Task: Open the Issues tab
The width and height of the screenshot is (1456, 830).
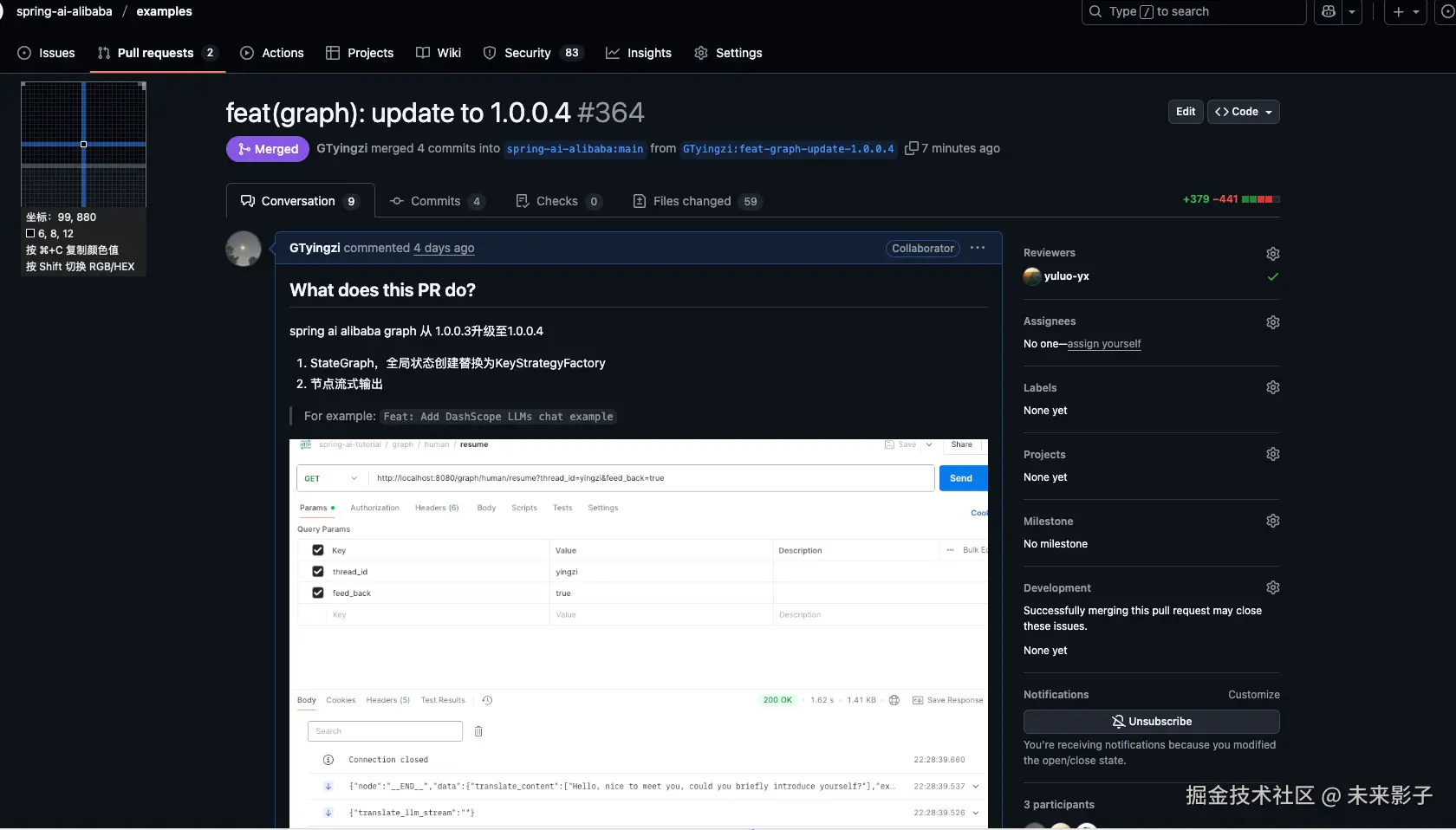Action: pos(46,53)
